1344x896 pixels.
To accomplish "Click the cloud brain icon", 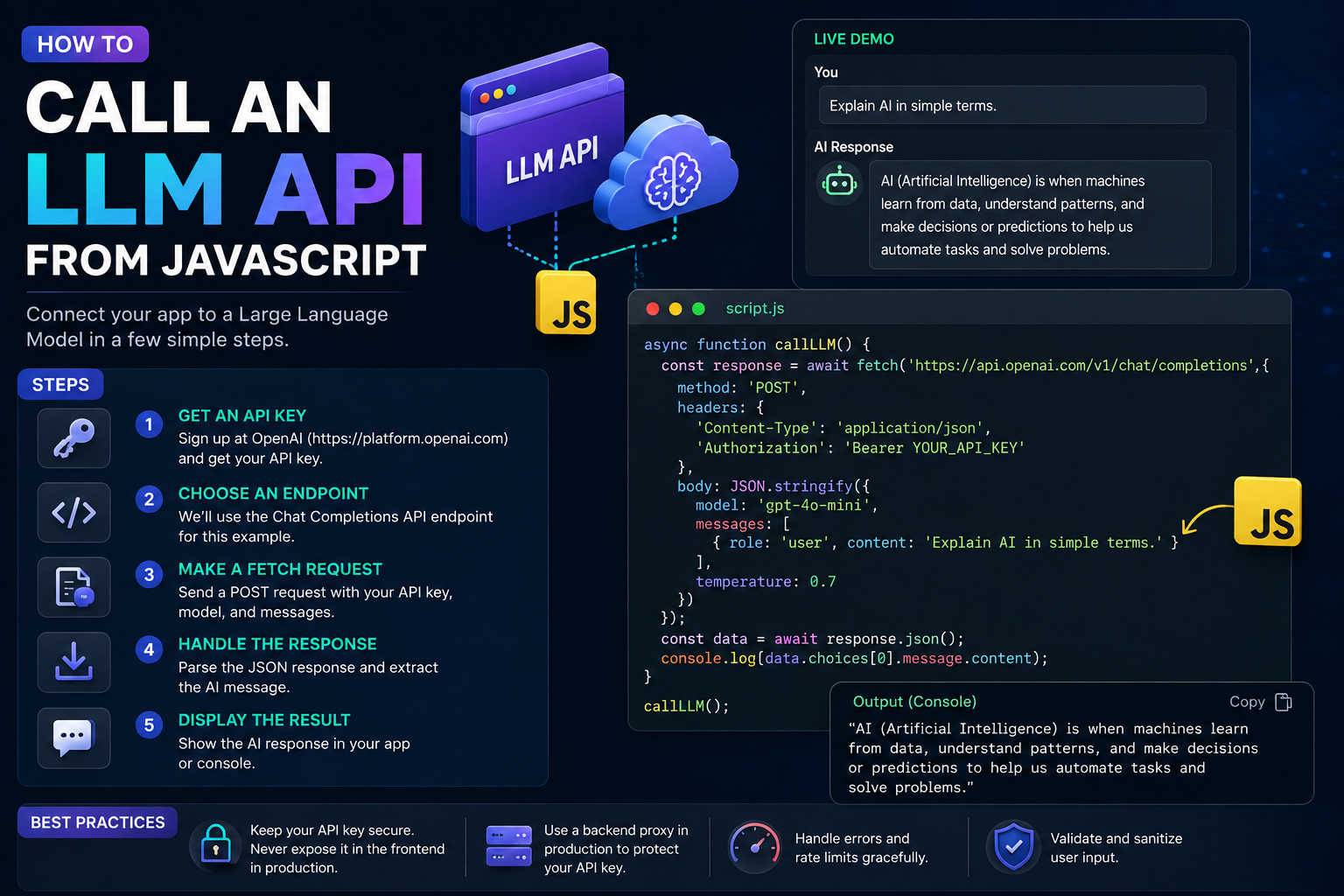I will [x=668, y=173].
